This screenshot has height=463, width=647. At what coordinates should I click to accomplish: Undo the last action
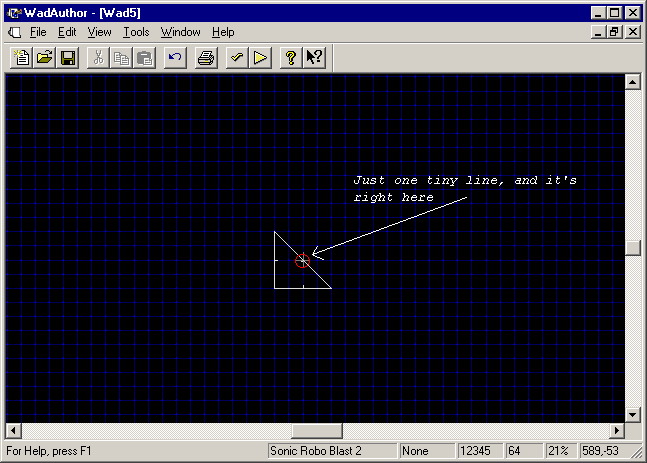[175, 57]
